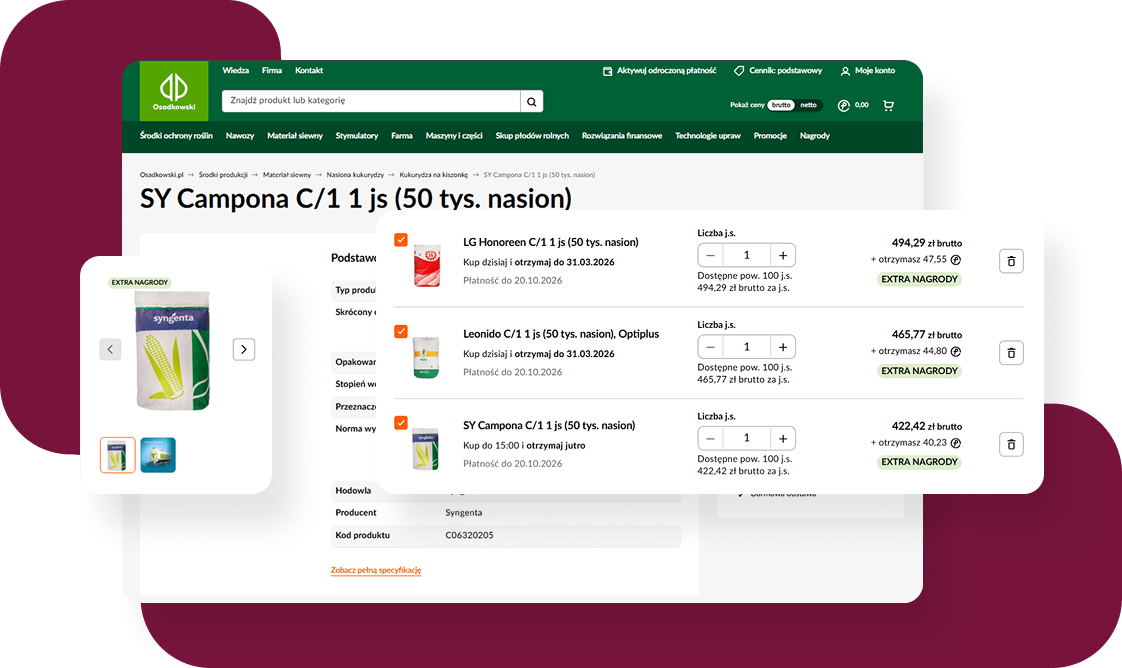
Task: Delete the LG Honoreen row with the trash icon
Action: click(x=1011, y=261)
